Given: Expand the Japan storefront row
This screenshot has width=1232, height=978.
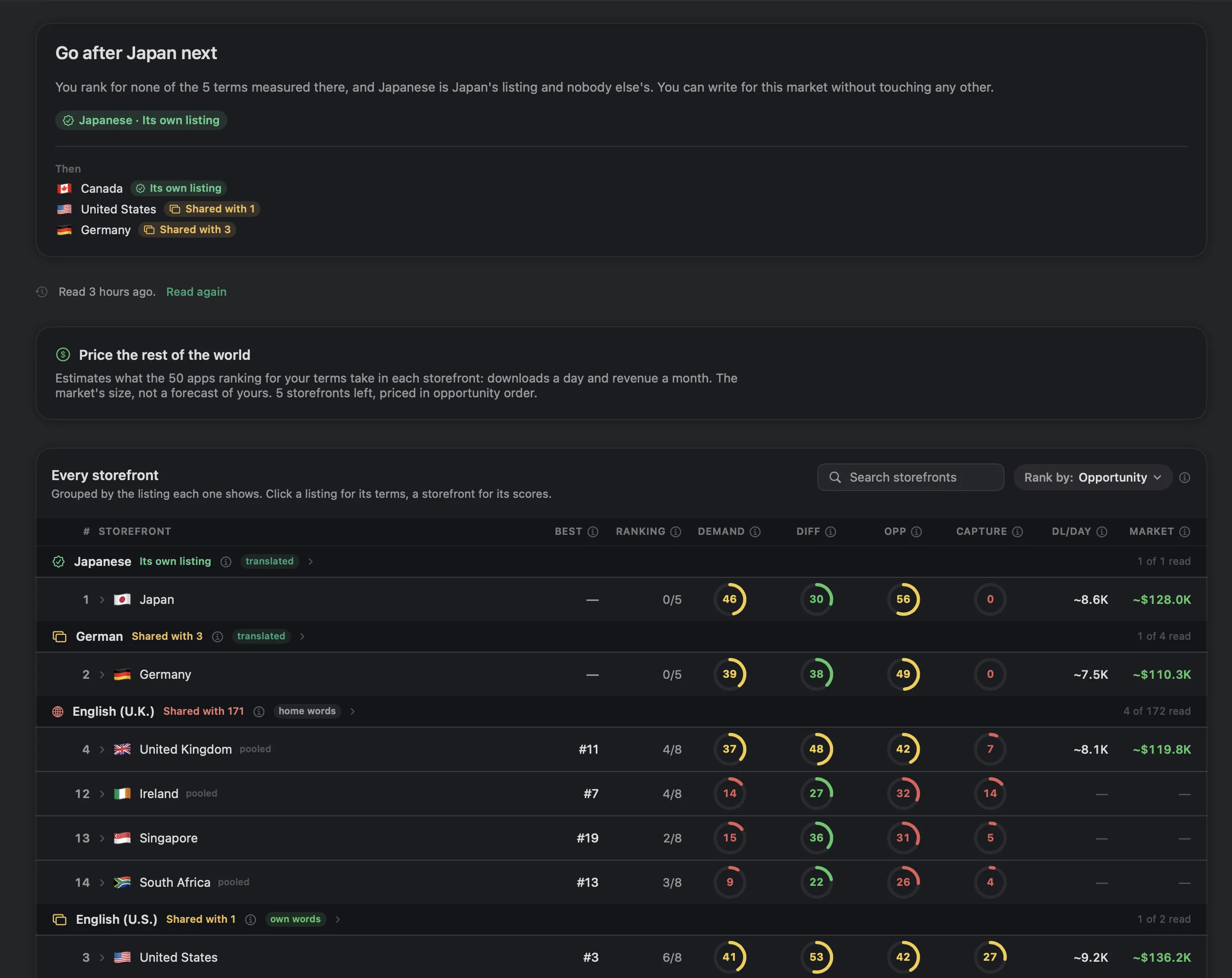Looking at the screenshot, I should pos(621,599).
